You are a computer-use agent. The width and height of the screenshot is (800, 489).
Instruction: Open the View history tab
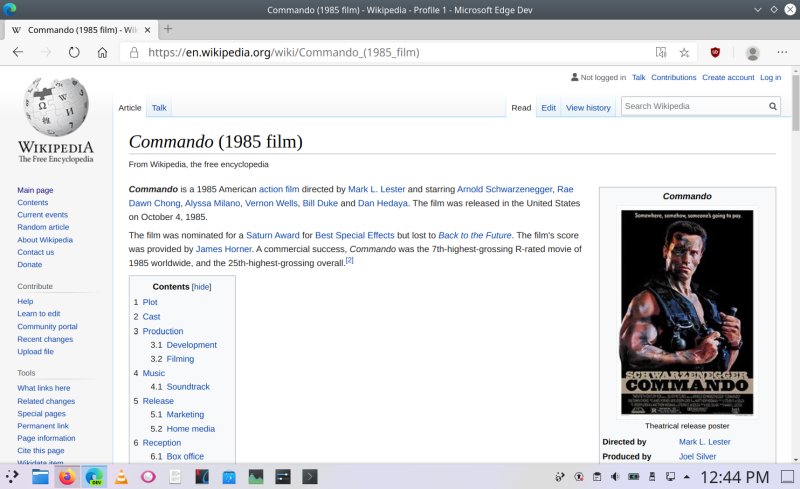pyautogui.click(x=588, y=108)
